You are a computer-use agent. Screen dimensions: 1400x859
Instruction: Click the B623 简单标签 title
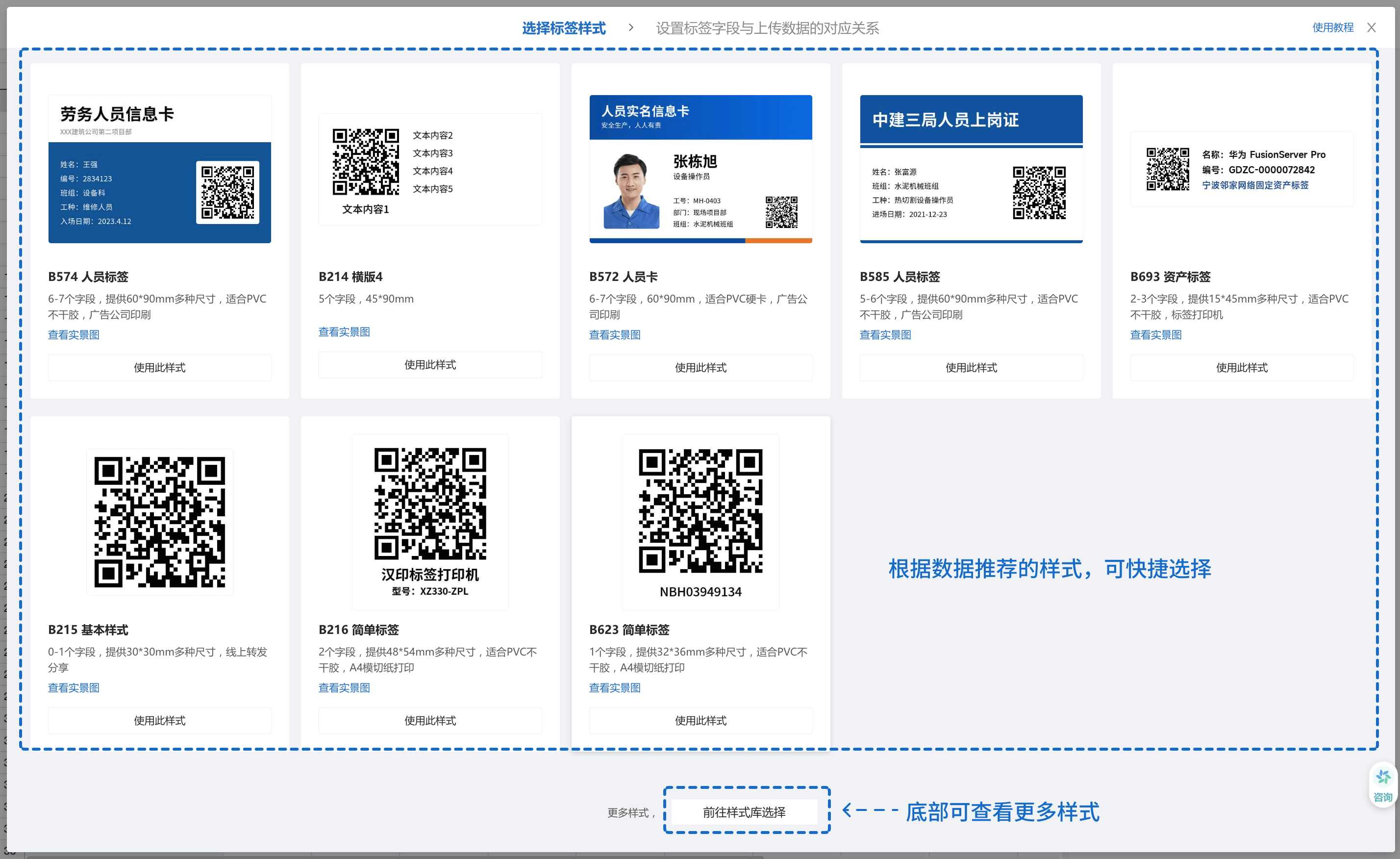pyautogui.click(x=629, y=630)
